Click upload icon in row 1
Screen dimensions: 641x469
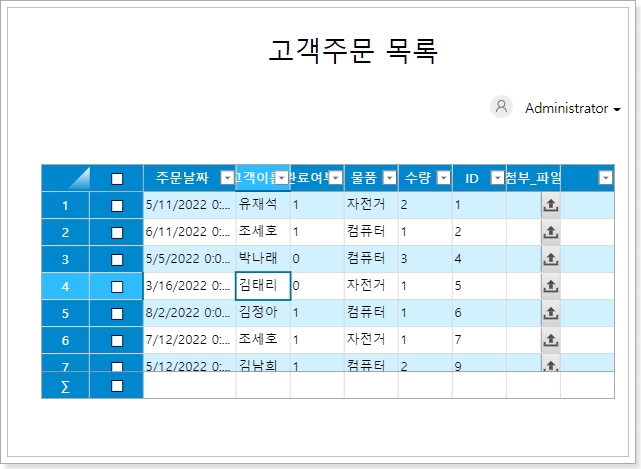coord(550,205)
